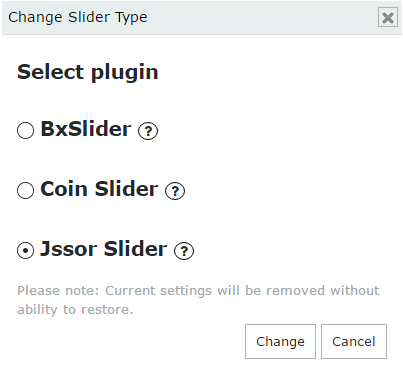Click the Jssor Slider text label
The height and width of the screenshot is (365, 403).
[x=104, y=249]
